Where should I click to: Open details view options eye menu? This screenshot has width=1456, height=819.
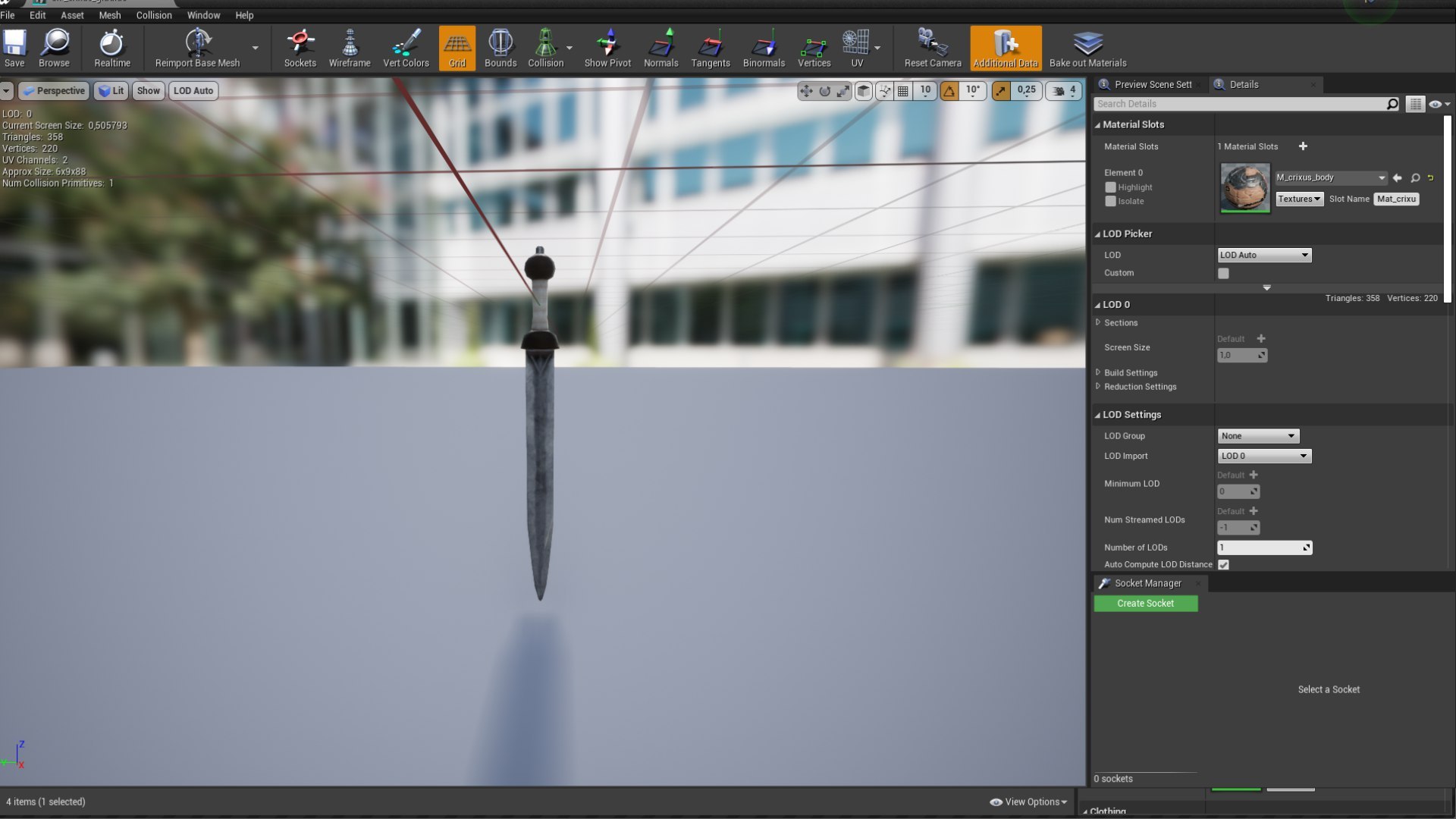[x=1439, y=104]
